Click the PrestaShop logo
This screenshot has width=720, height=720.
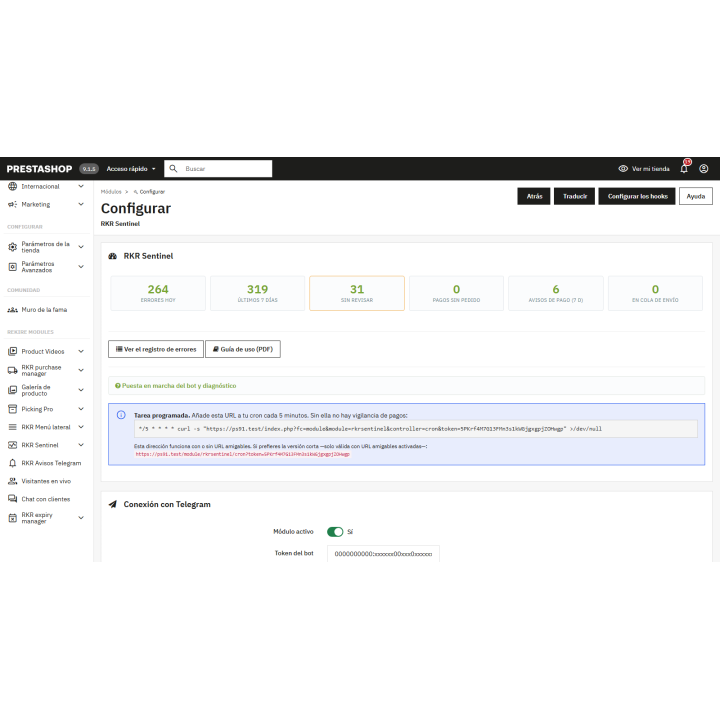39,169
